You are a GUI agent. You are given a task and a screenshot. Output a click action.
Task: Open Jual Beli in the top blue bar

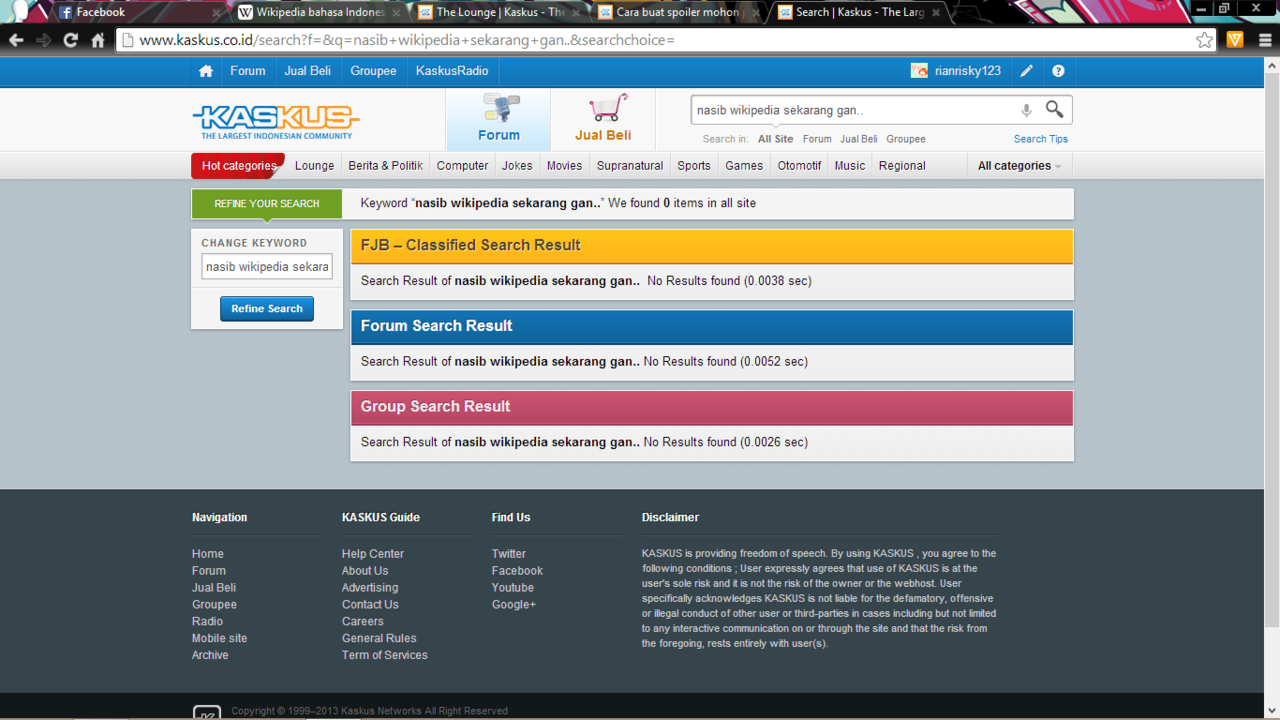(307, 71)
